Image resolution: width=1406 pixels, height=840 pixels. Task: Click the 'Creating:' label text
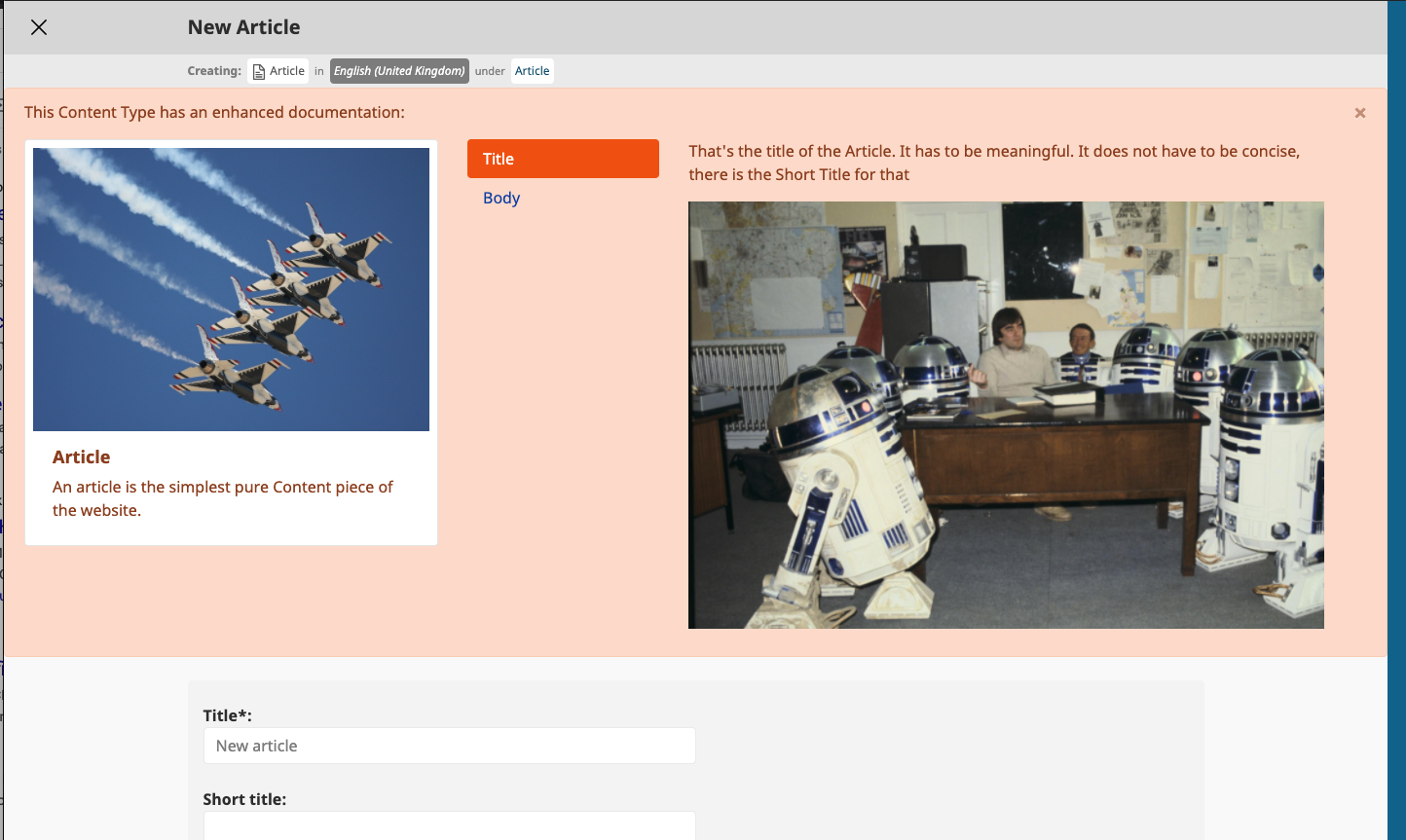pos(214,71)
